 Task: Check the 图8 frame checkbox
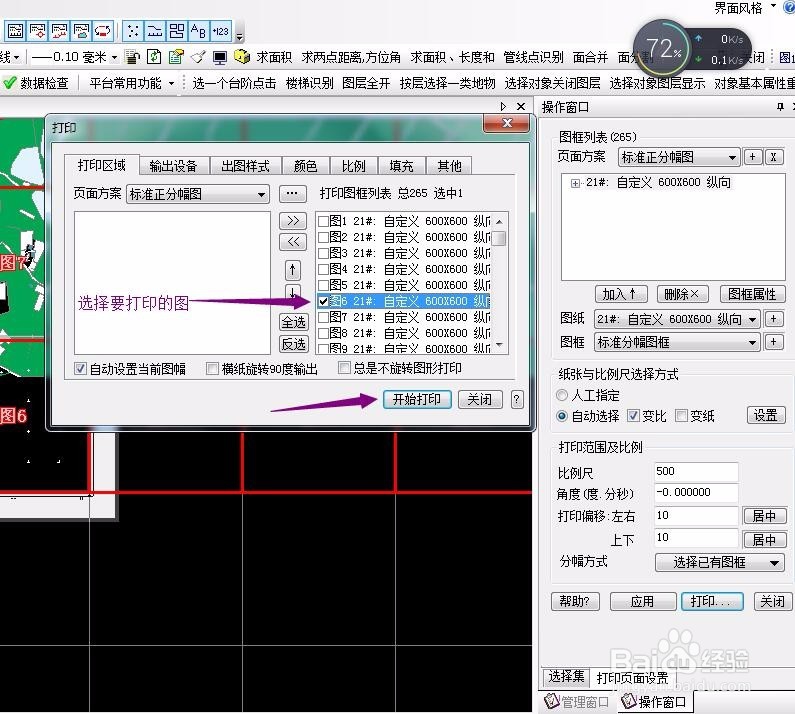pos(323,333)
